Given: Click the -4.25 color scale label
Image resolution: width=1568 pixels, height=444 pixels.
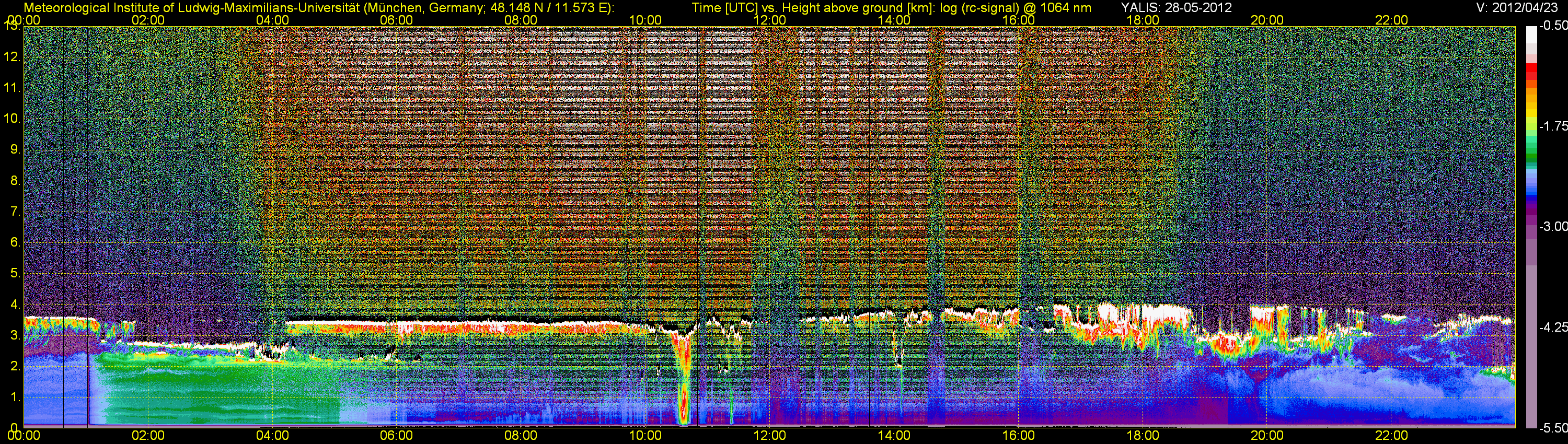Looking at the screenshot, I should tap(1553, 327).
